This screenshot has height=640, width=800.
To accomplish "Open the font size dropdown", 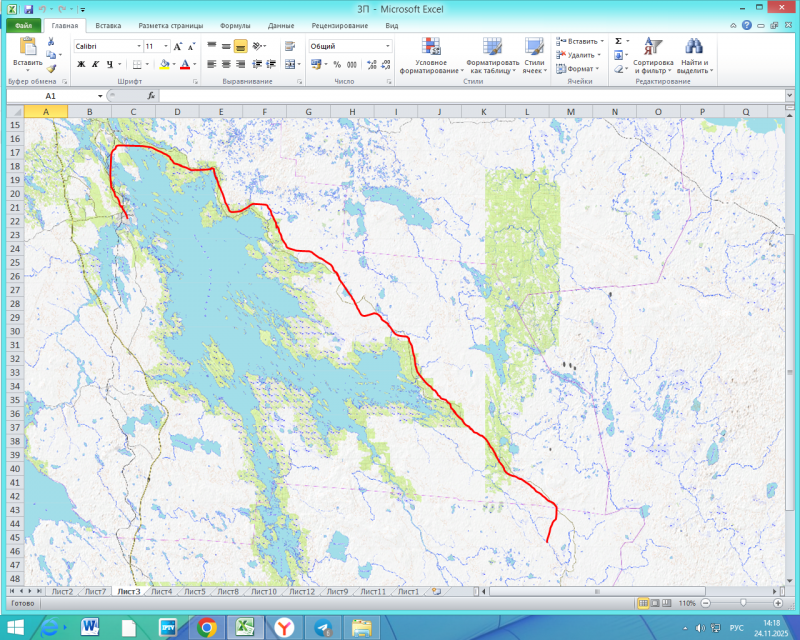I will (x=164, y=46).
